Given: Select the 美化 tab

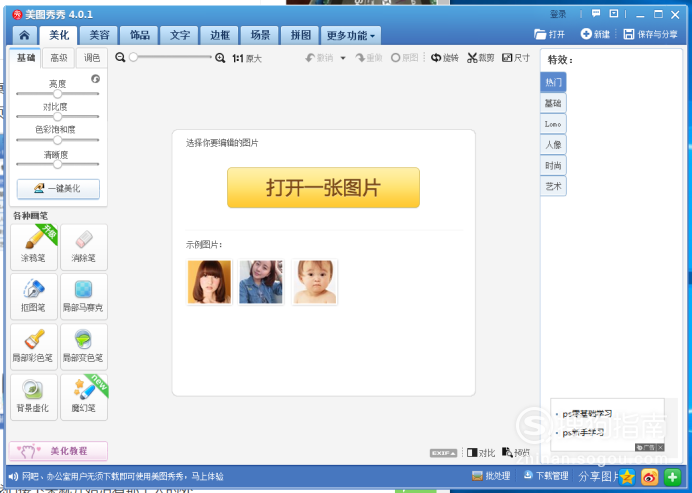Looking at the screenshot, I should (58, 35).
